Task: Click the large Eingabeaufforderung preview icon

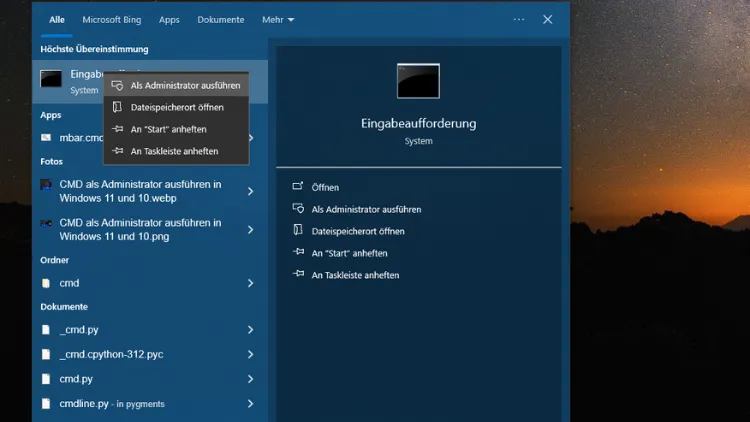Action: click(x=418, y=81)
